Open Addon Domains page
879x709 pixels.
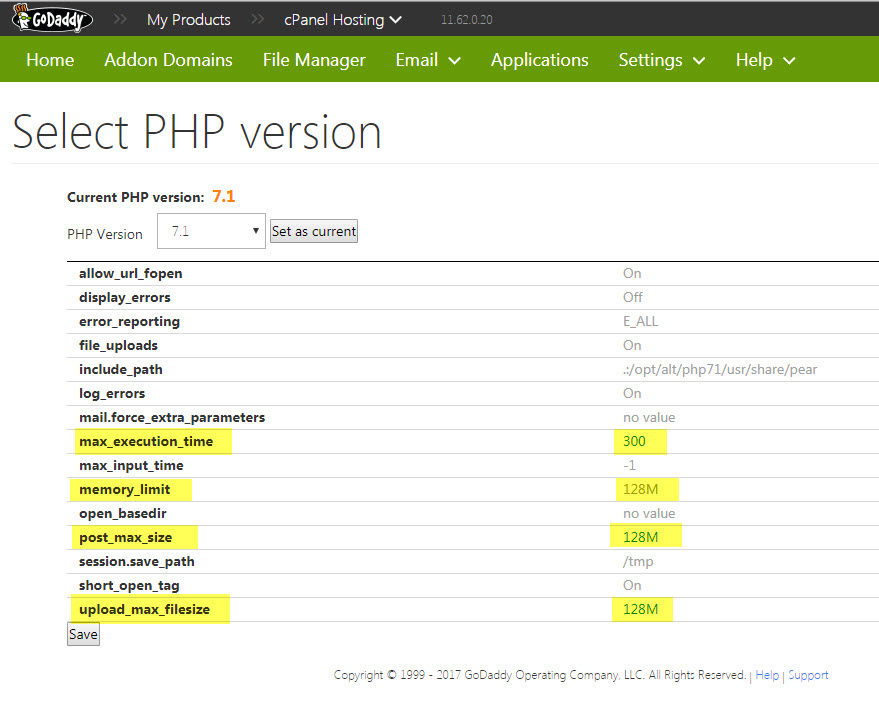pos(168,60)
